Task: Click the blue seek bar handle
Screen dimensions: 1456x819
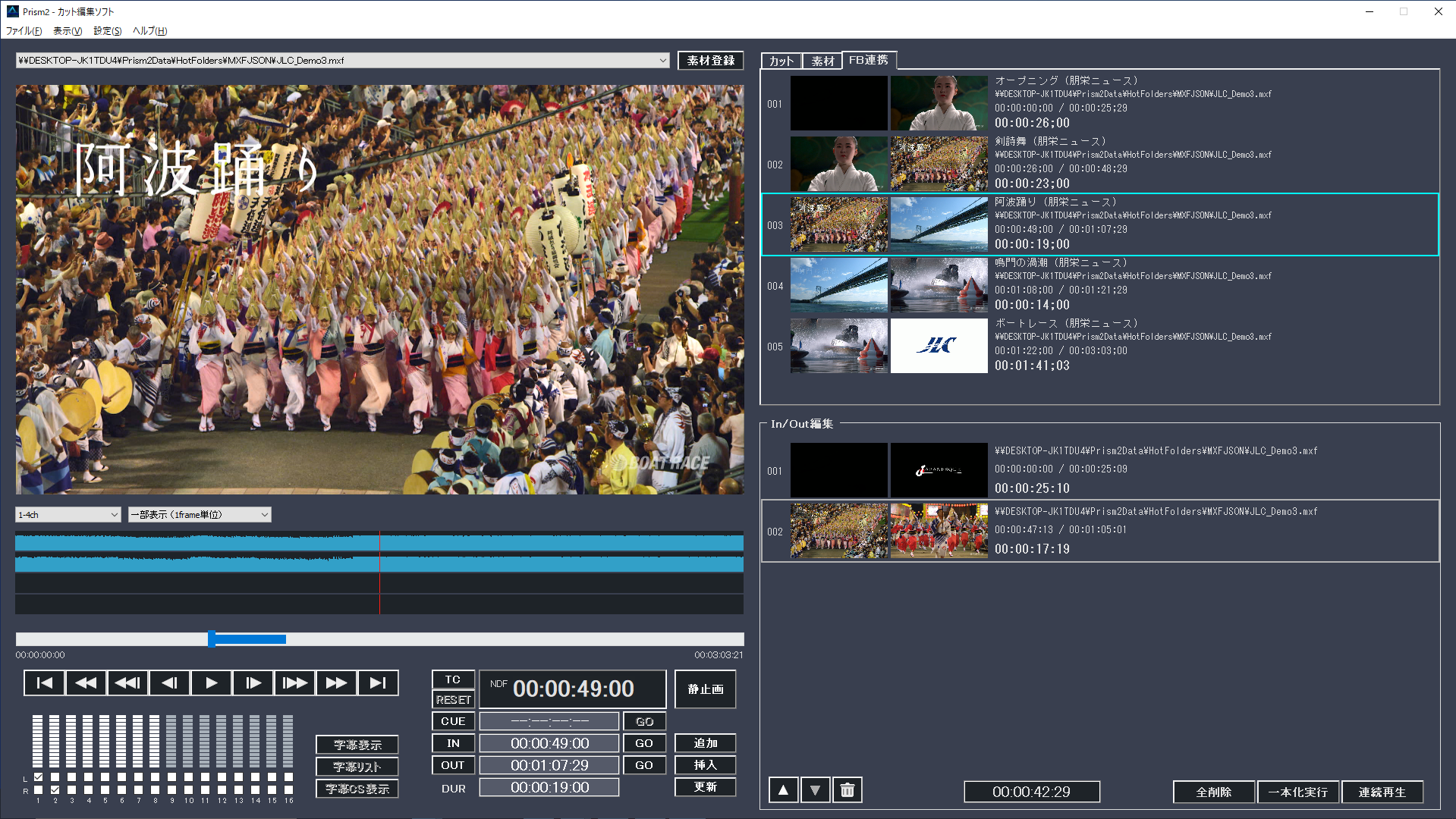Action: (212, 639)
